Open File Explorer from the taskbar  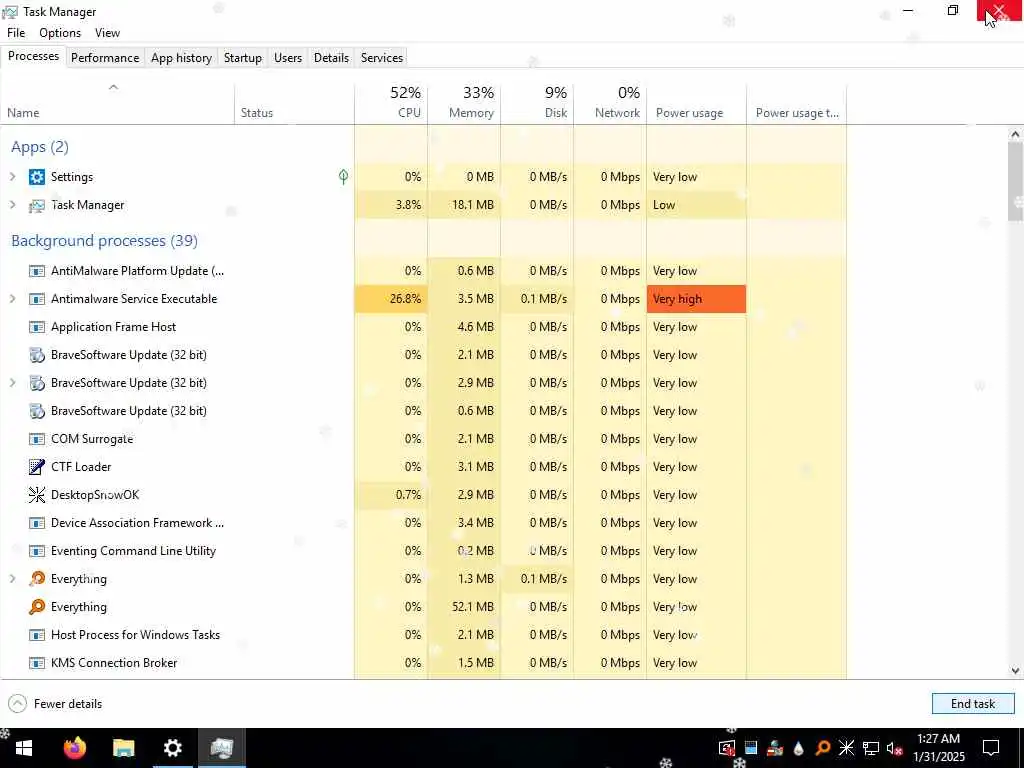point(123,748)
